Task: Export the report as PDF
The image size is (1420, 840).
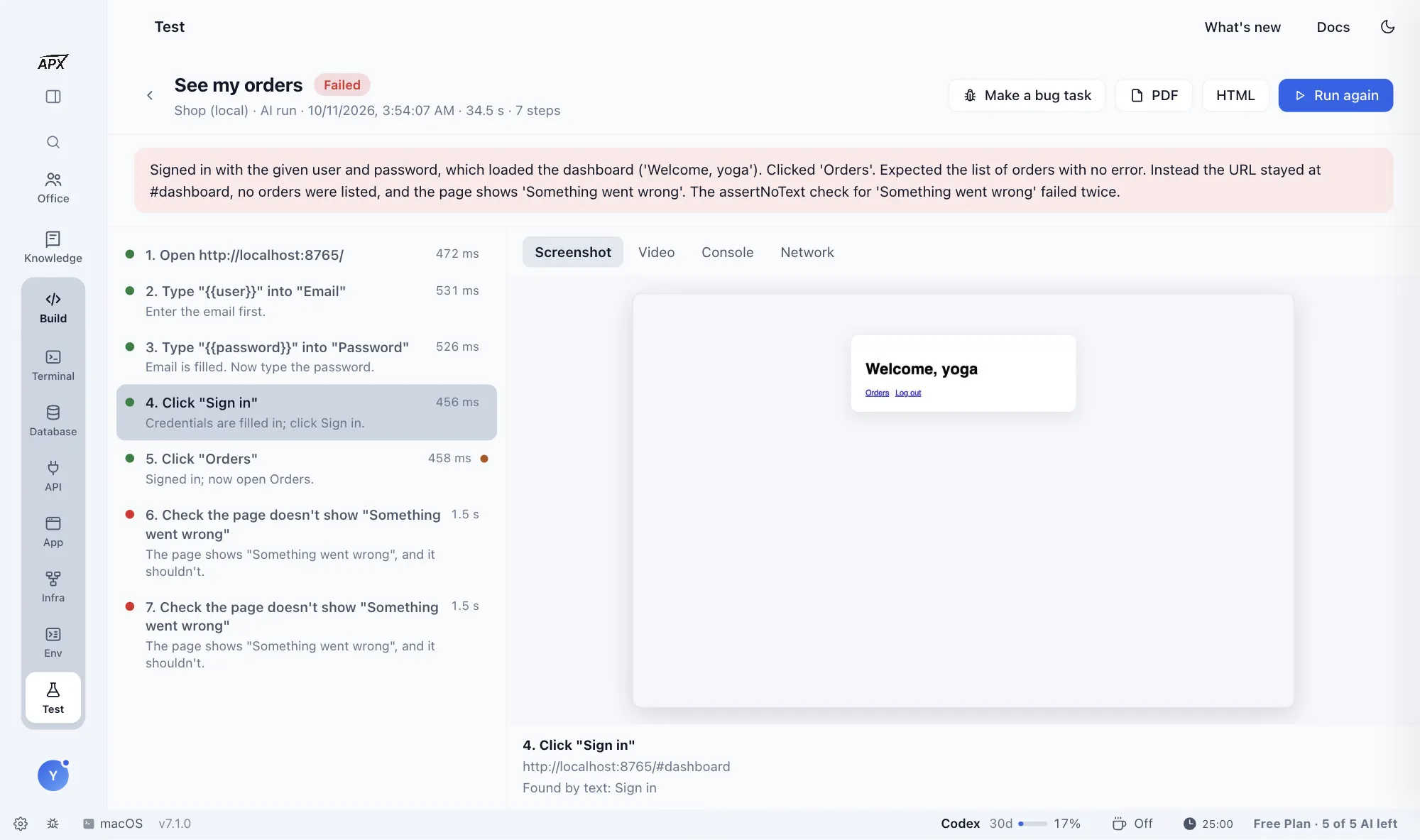Action: tap(1154, 95)
